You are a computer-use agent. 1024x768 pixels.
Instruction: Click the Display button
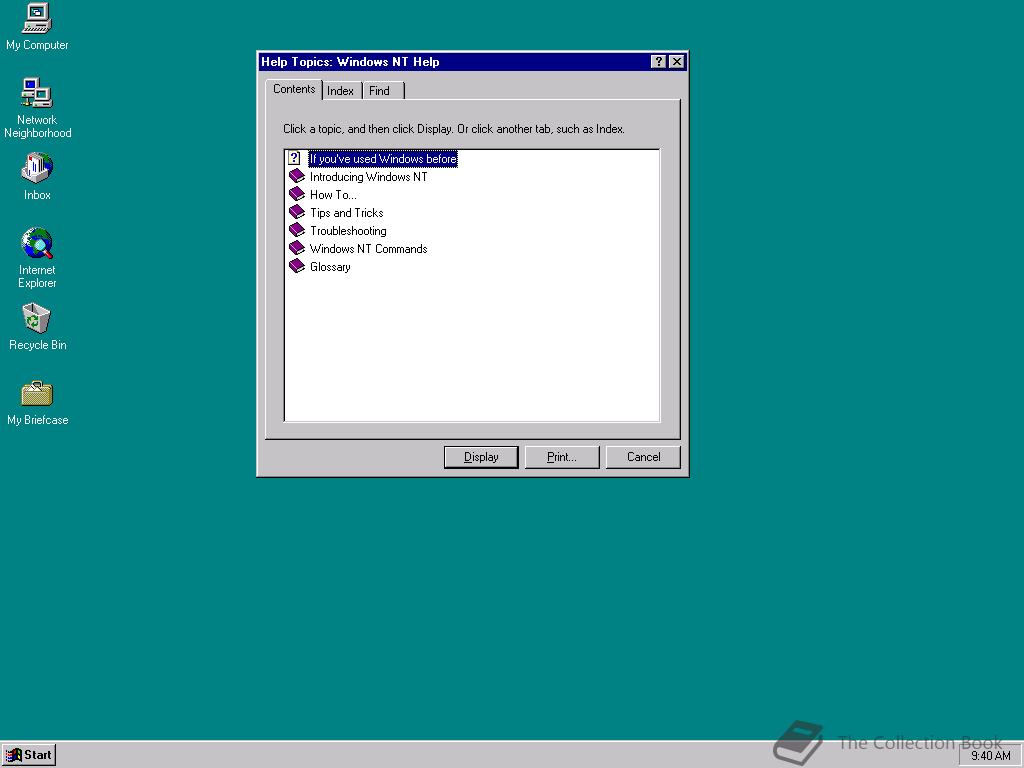(481, 457)
